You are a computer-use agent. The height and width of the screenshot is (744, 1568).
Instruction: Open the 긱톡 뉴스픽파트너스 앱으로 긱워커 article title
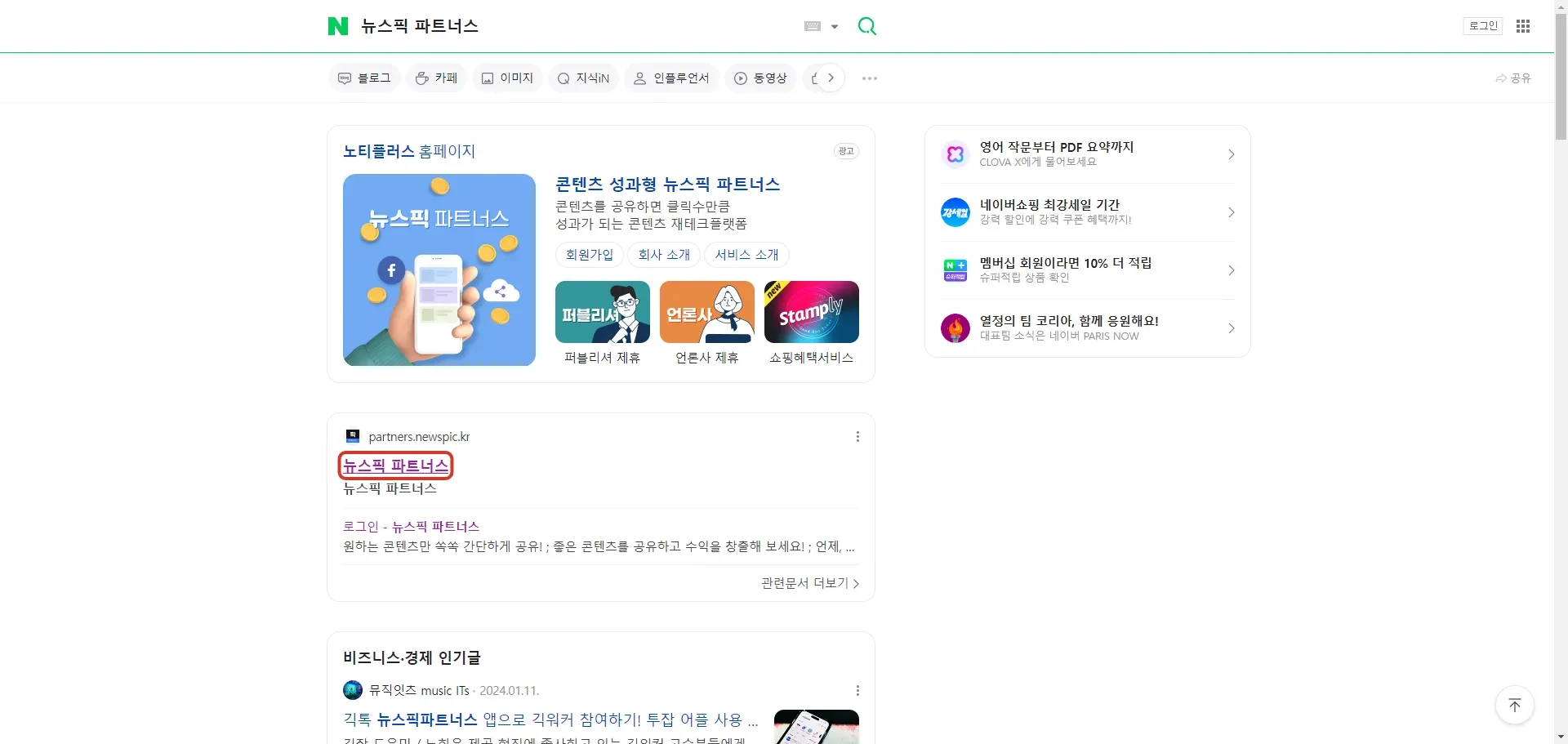(x=550, y=719)
